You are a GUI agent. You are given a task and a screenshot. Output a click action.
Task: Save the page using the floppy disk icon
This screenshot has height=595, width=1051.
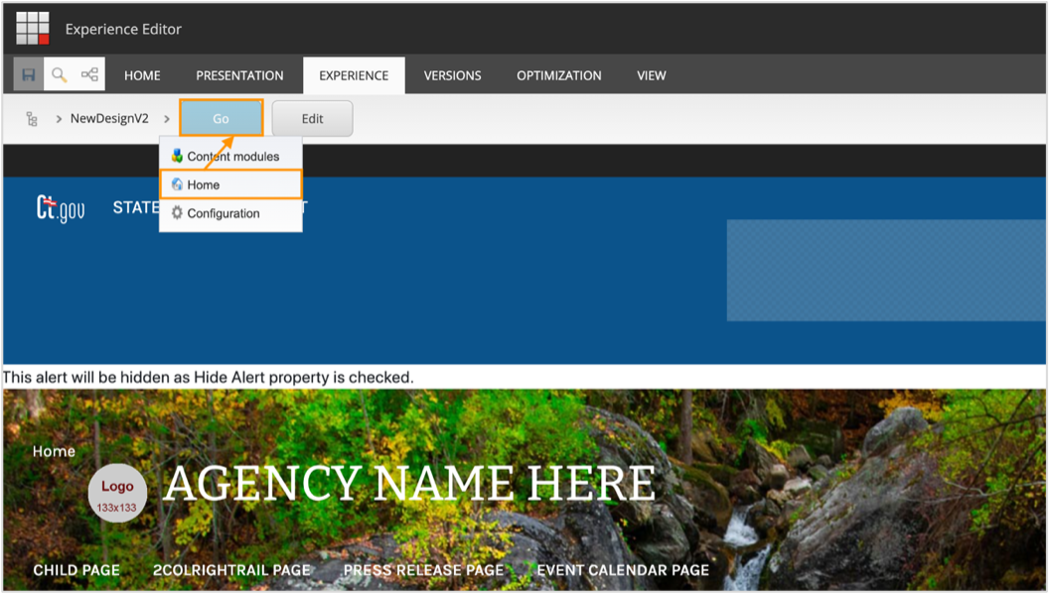point(26,74)
